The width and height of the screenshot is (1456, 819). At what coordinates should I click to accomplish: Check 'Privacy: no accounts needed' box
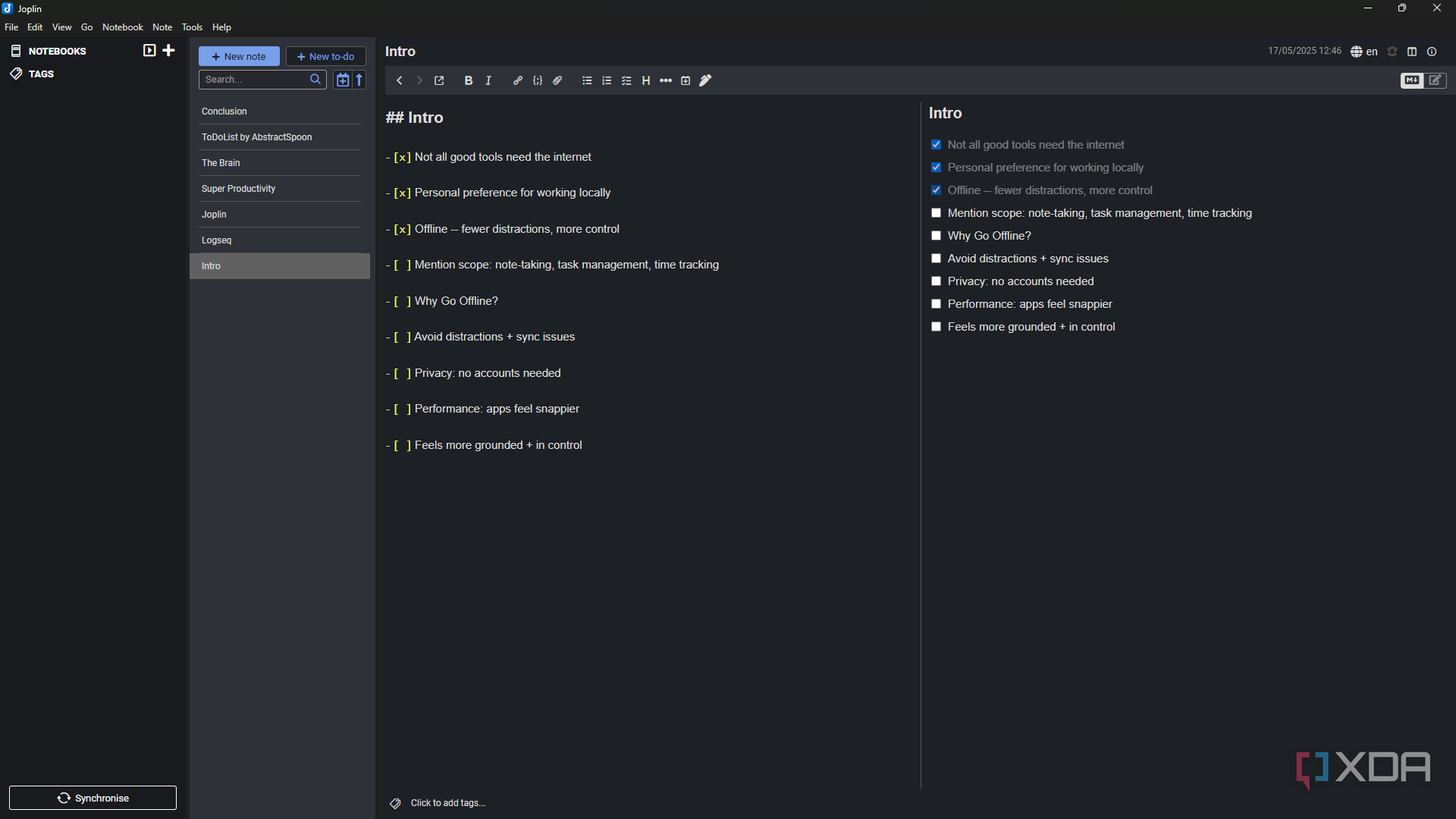[936, 281]
